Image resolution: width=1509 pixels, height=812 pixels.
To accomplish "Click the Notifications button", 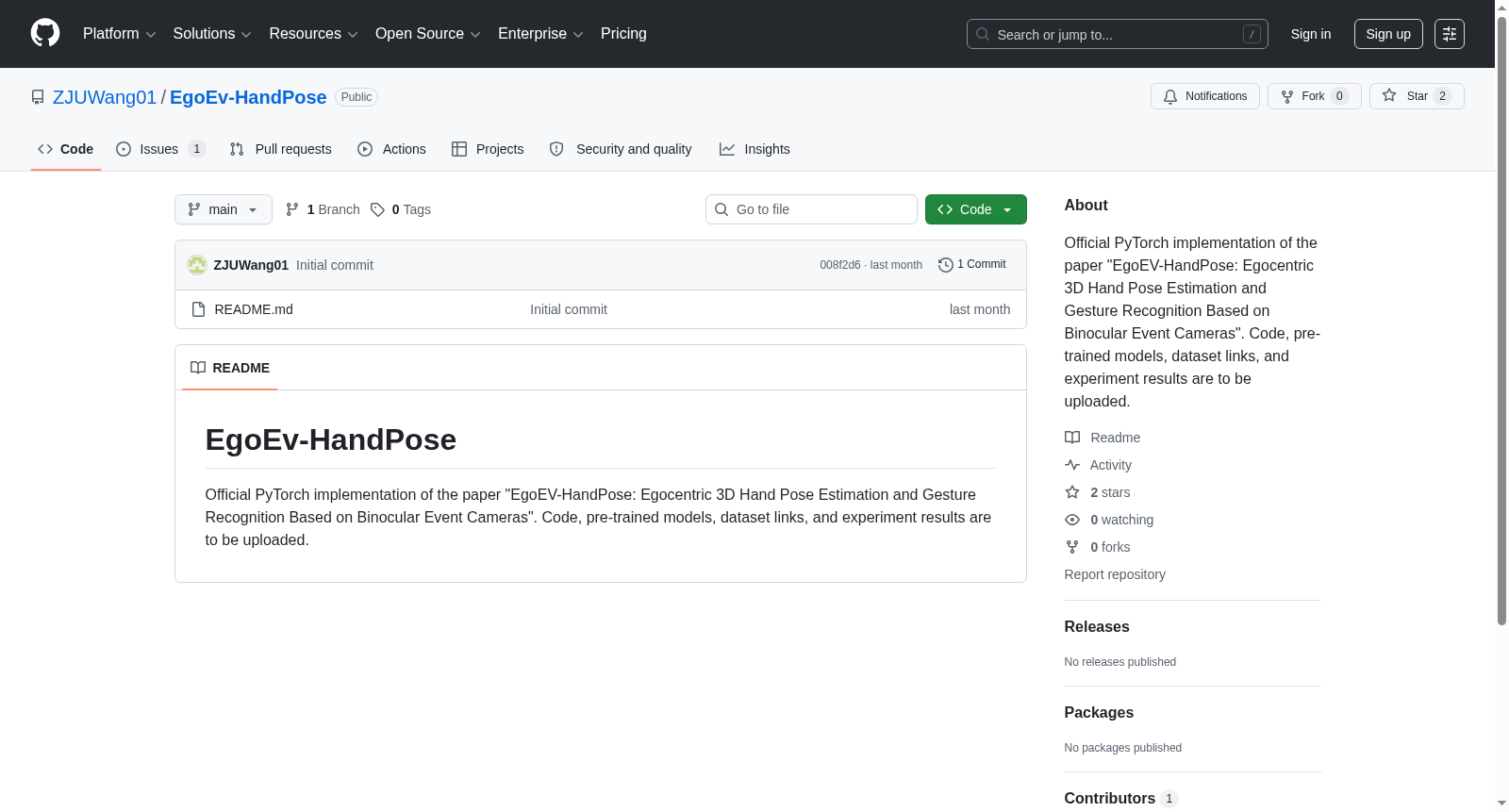I will click(x=1205, y=96).
